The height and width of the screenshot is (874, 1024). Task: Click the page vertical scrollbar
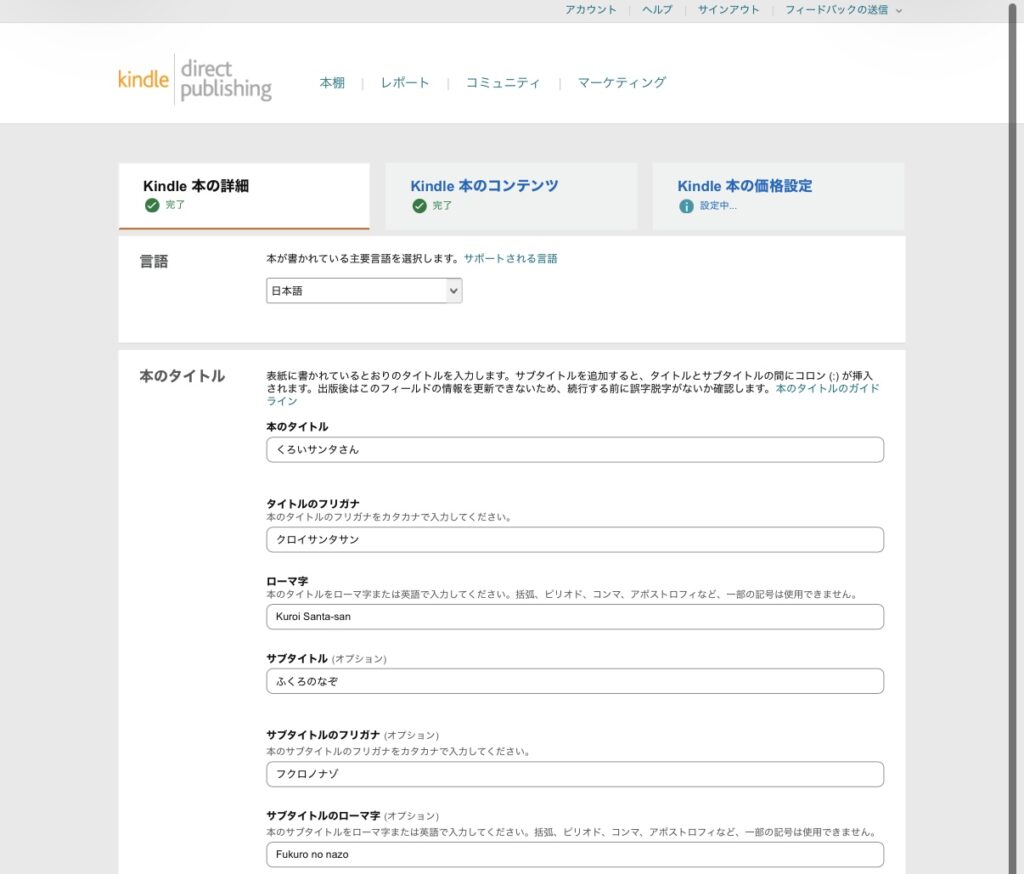click(1013, 437)
